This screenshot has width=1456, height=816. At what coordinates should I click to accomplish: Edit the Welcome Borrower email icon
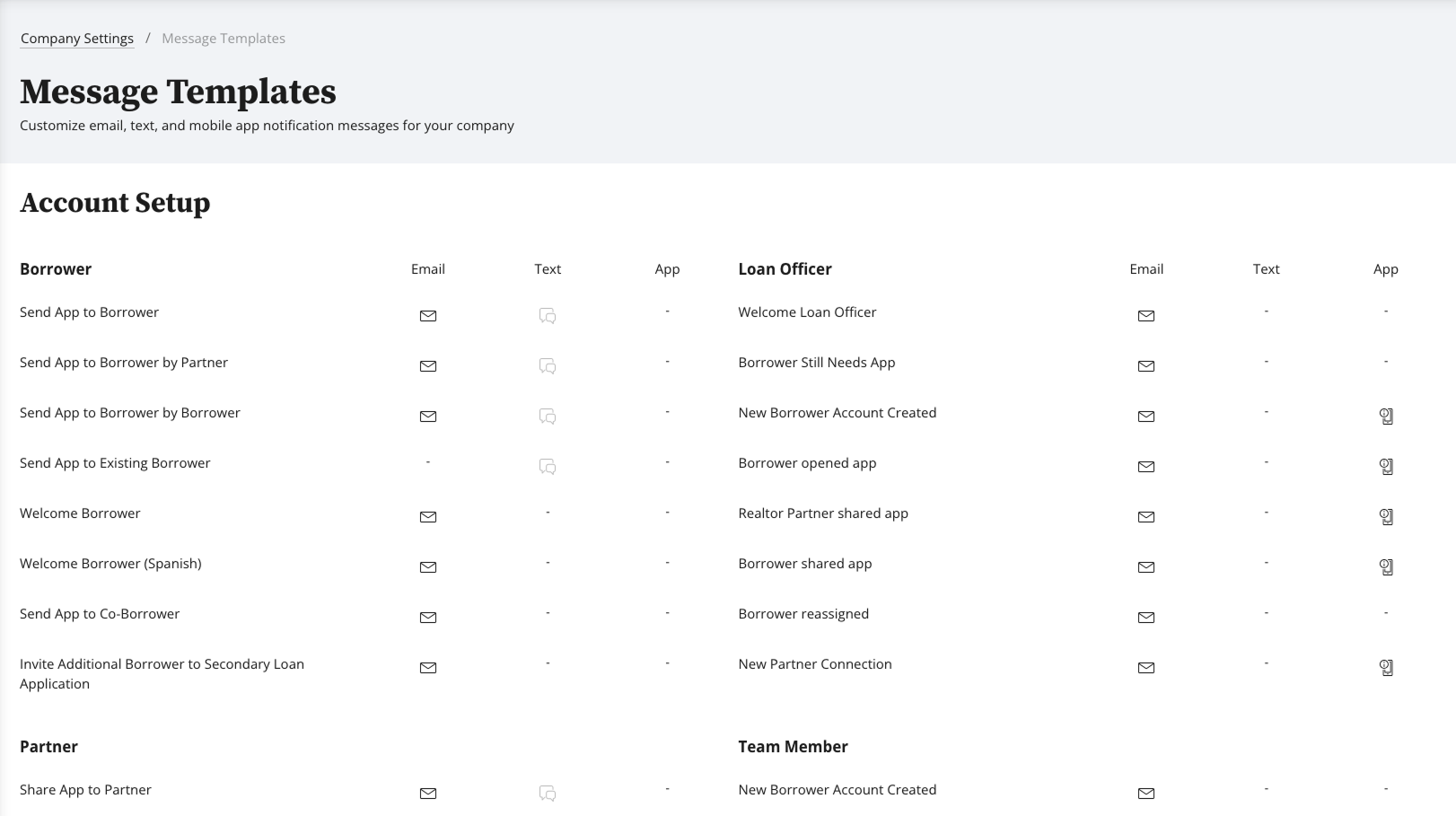point(428,516)
